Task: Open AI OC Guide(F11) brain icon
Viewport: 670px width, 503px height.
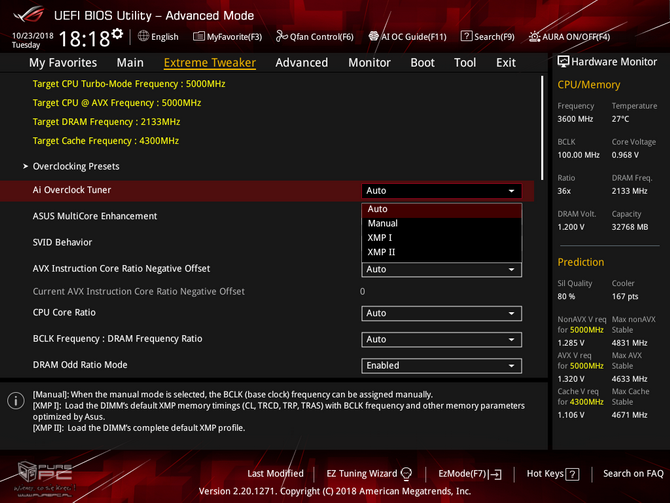Action: pyautogui.click(x=373, y=36)
